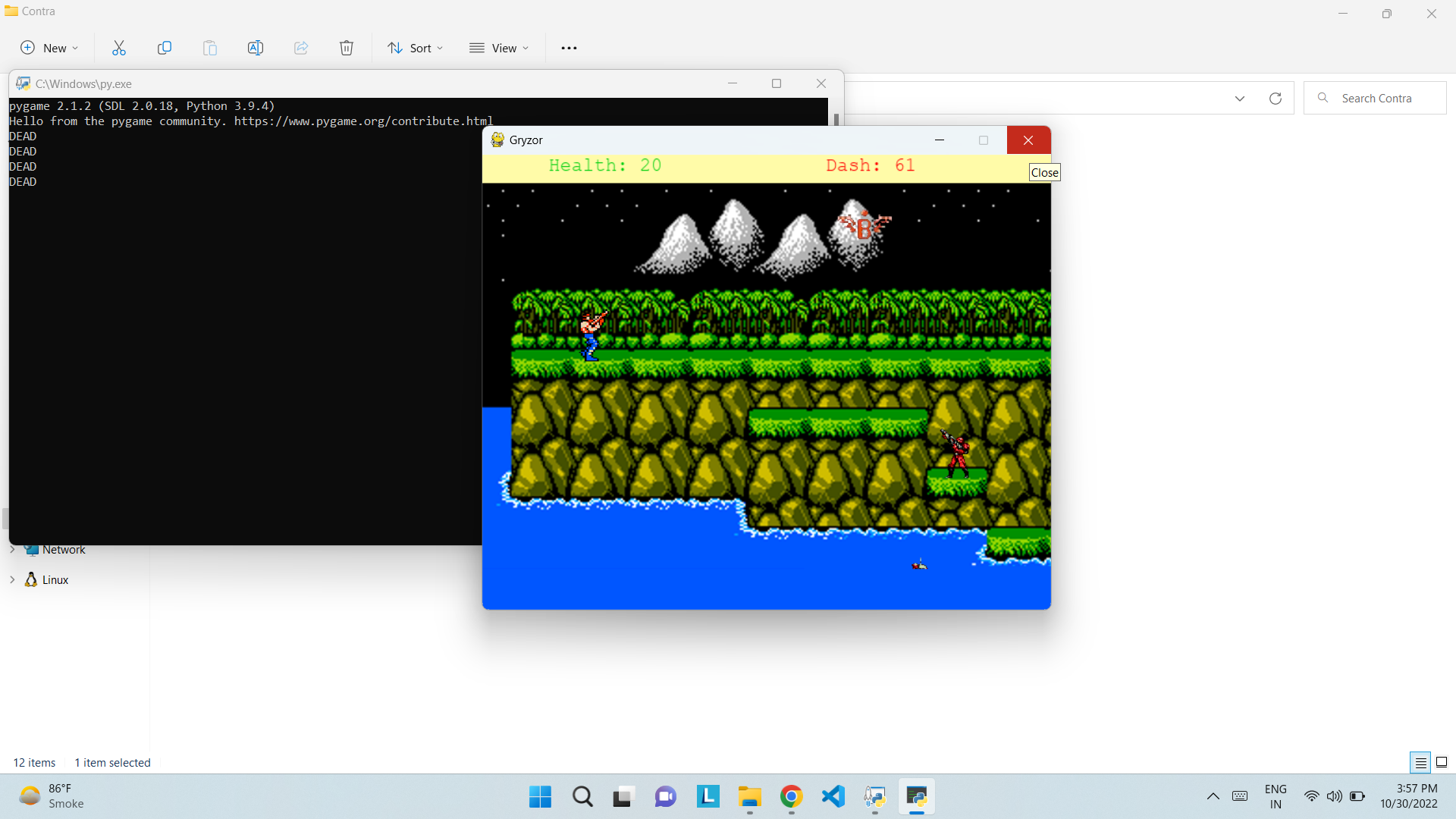The height and width of the screenshot is (819, 1456).
Task: Expand the Linux tree node
Action: 12,579
